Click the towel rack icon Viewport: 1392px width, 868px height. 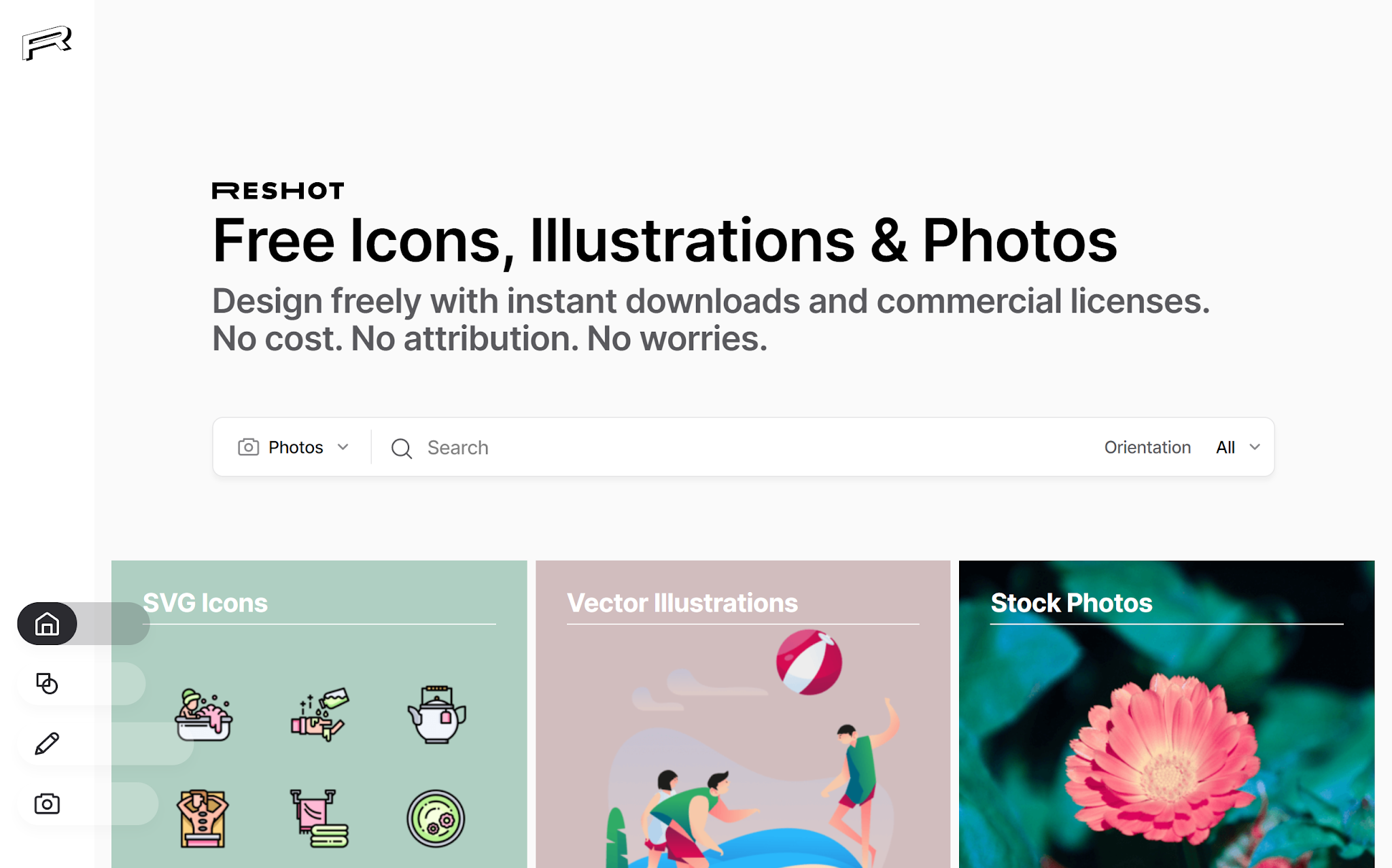(319, 818)
